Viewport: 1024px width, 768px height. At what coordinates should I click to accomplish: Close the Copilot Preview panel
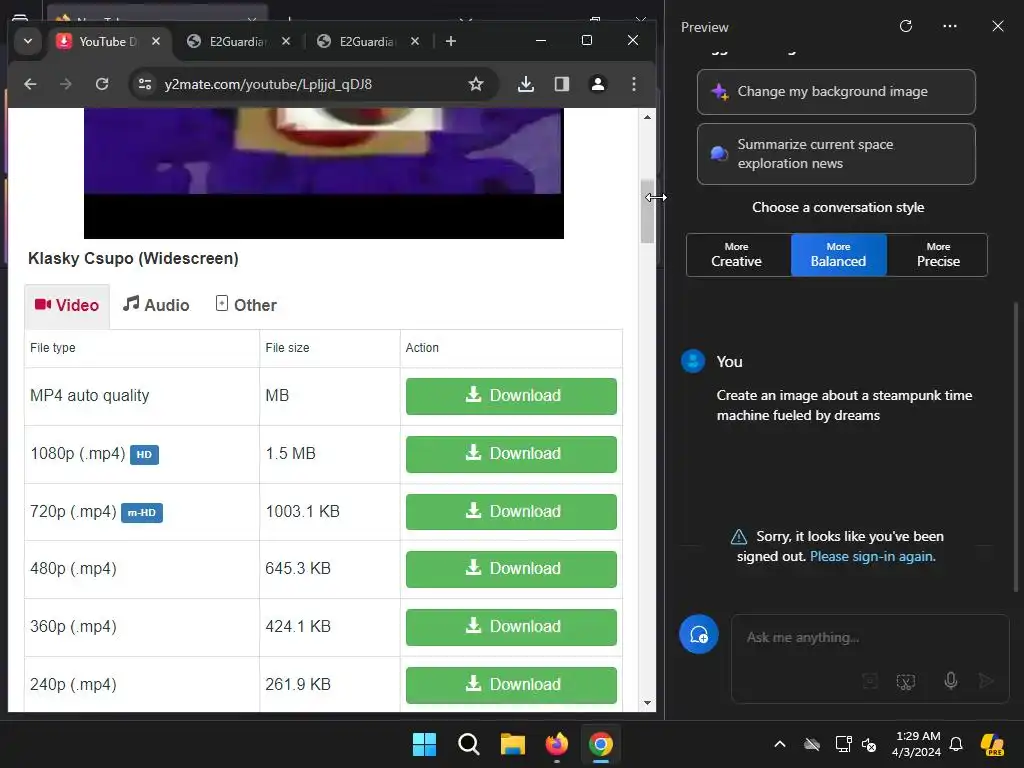(997, 26)
